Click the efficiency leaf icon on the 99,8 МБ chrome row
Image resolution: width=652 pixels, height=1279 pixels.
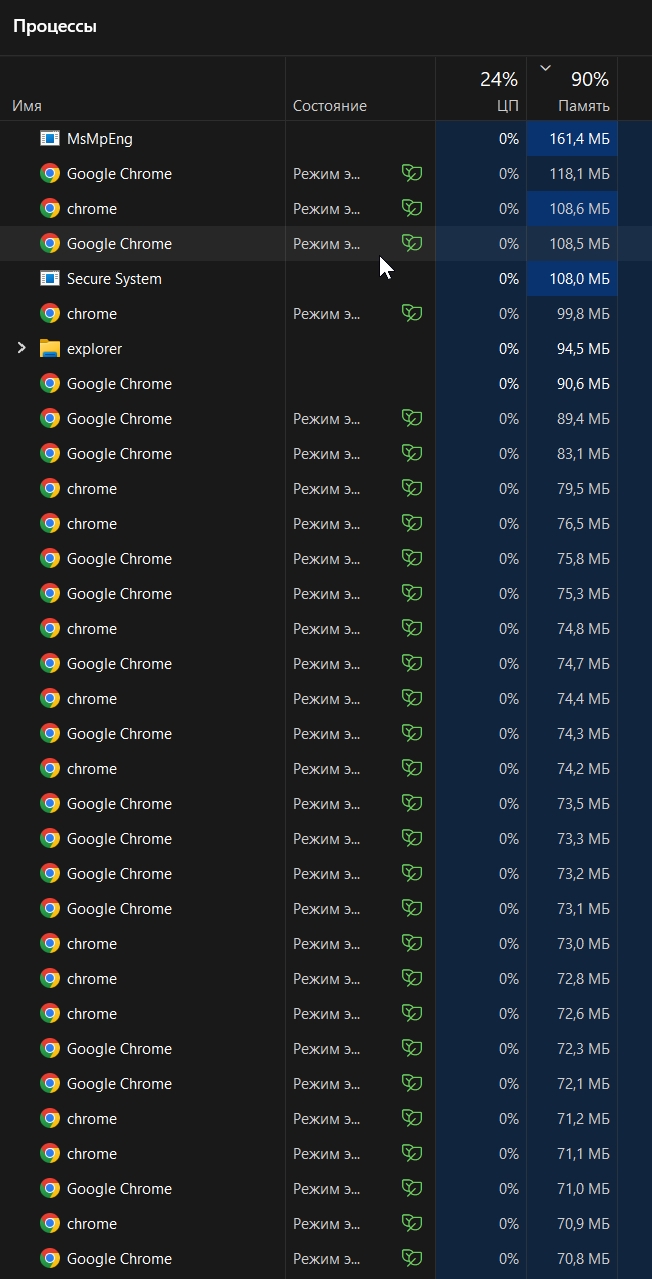[411, 313]
